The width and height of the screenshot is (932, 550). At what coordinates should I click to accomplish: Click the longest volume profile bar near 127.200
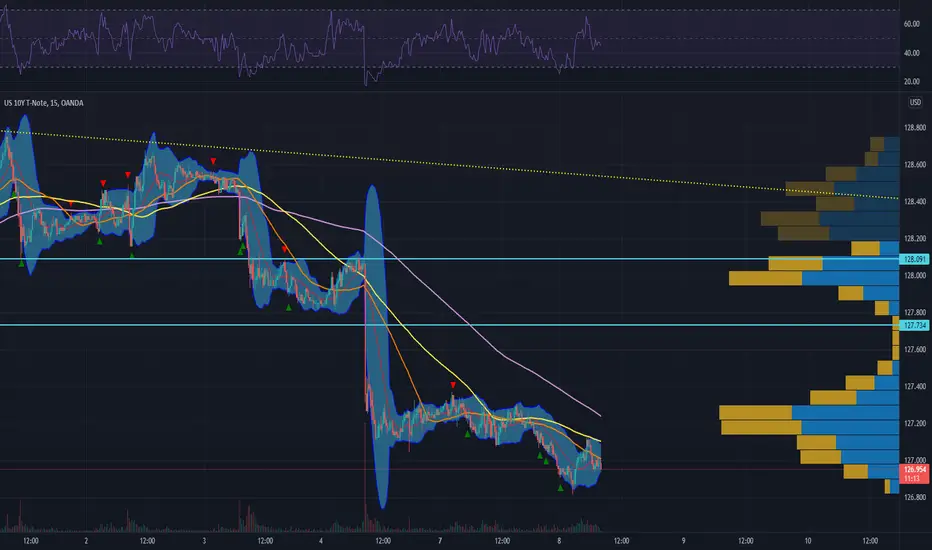click(809, 412)
